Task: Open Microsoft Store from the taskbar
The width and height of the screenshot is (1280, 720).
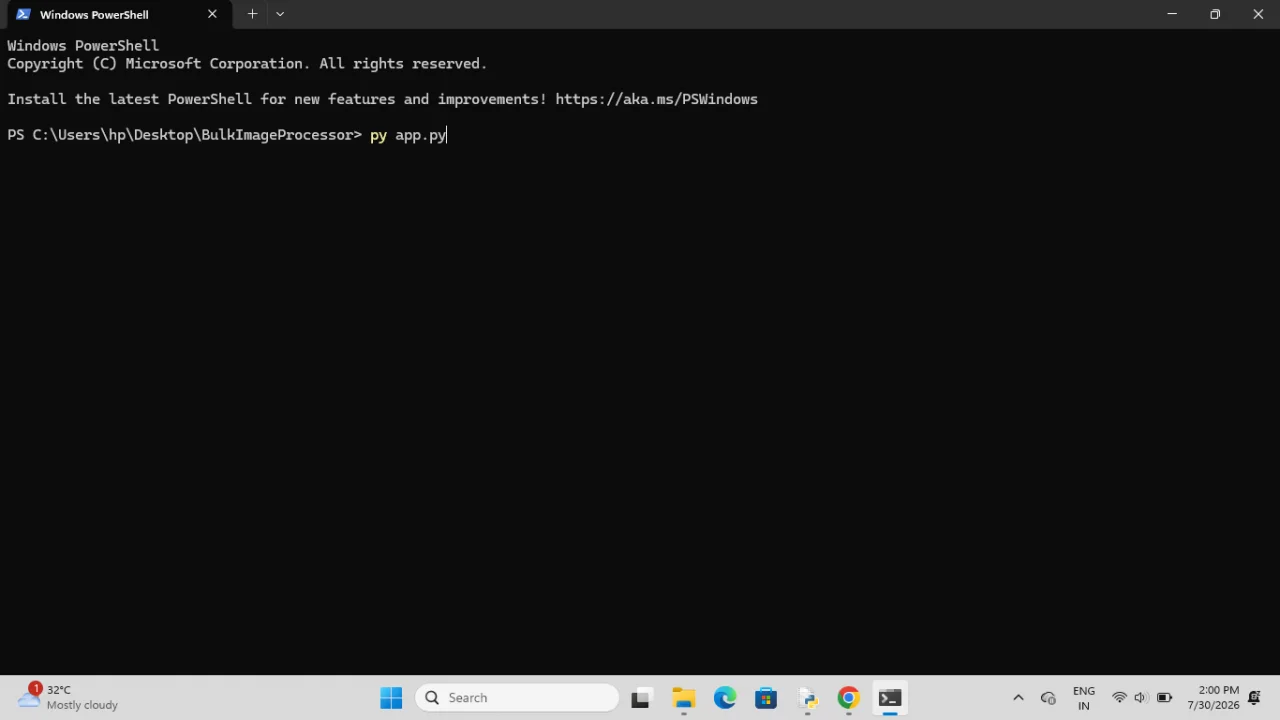Action: 766,698
